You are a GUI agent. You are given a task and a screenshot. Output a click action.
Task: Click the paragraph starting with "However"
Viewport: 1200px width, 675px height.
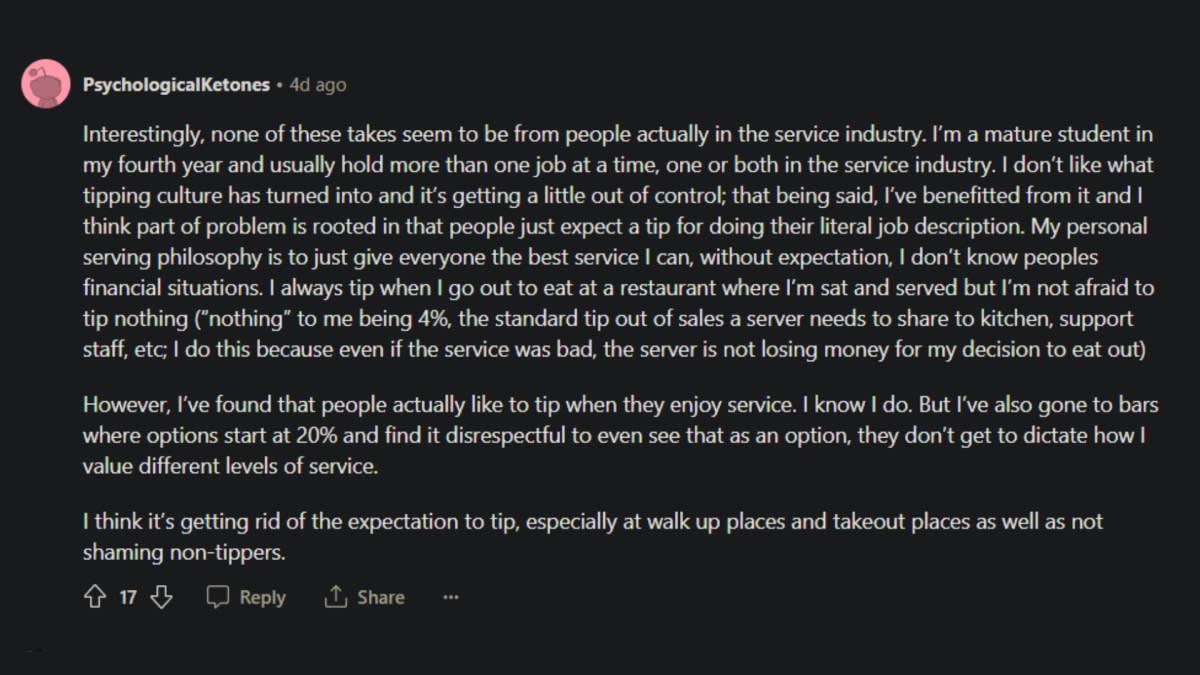(600, 435)
